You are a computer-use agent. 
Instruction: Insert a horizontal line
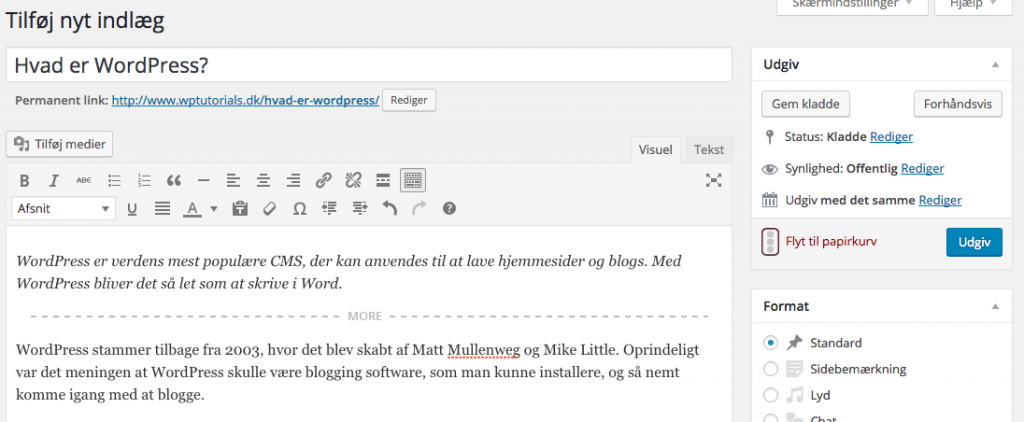pyautogui.click(x=204, y=181)
